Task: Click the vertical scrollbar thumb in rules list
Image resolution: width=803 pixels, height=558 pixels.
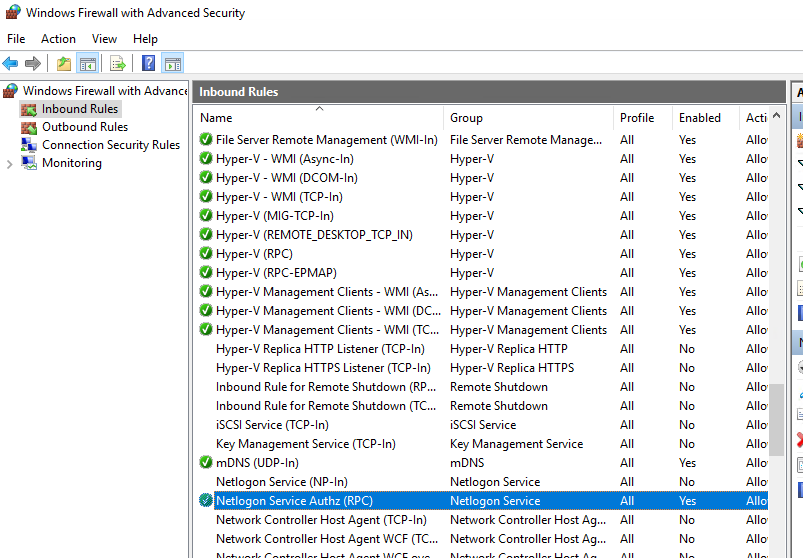Action: pos(776,419)
